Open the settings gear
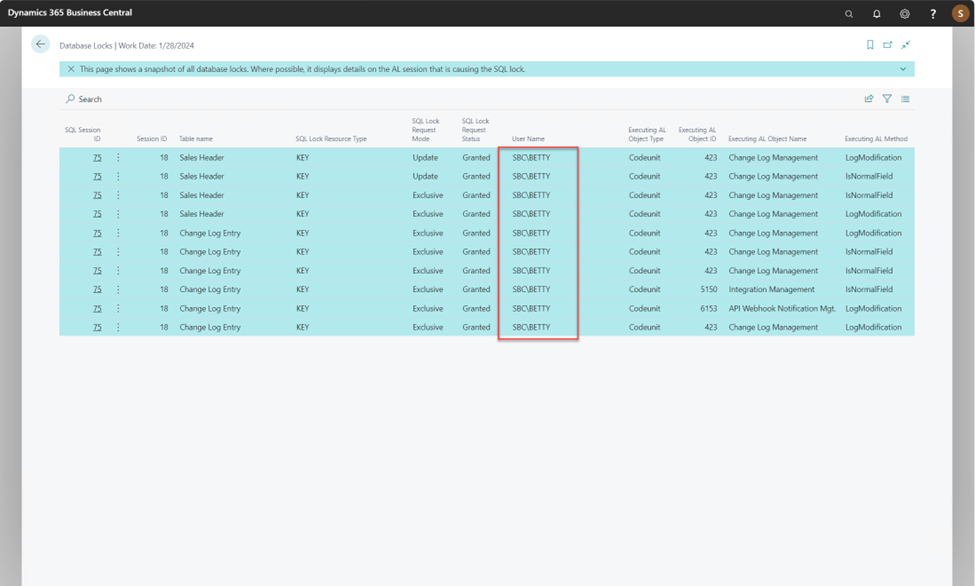Viewport: 975px width, 586px height. click(x=905, y=14)
